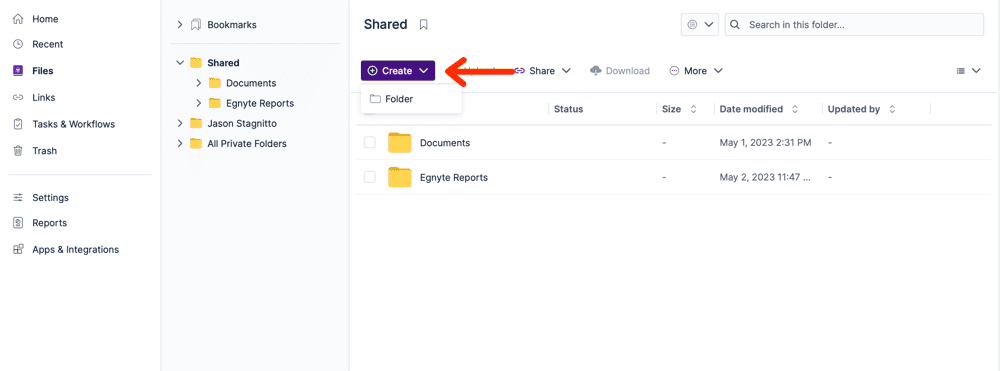This screenshot has height=371, width=1000.
Task: Open the search scope globe dropdown
Action: (700, 25)
